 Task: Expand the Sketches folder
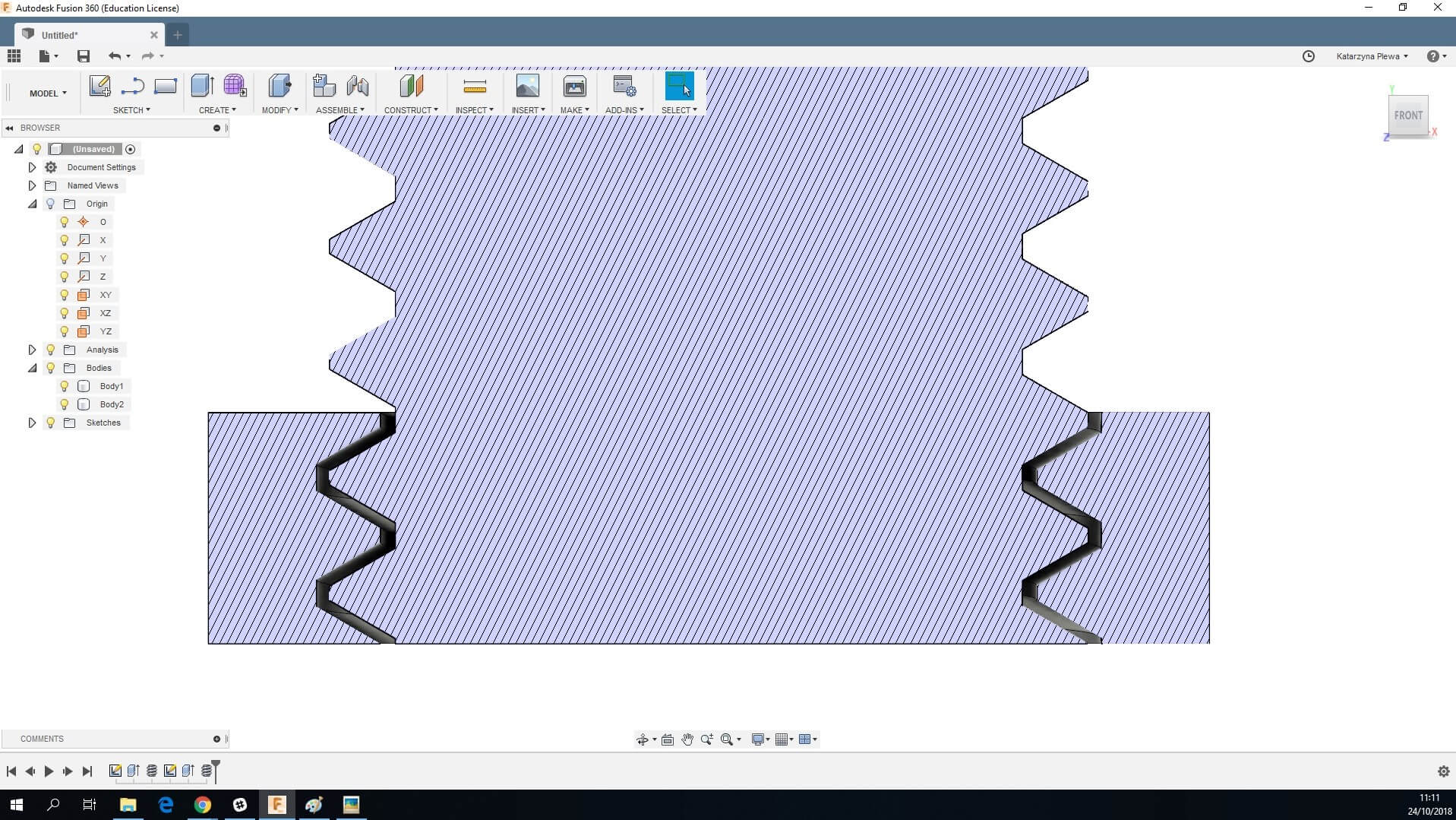[x=32, y=423]
